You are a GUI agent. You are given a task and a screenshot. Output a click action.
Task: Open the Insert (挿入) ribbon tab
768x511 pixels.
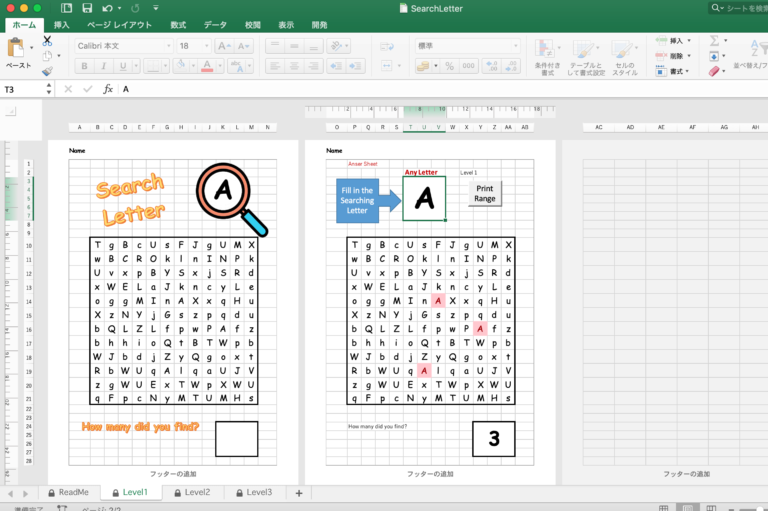61,25
